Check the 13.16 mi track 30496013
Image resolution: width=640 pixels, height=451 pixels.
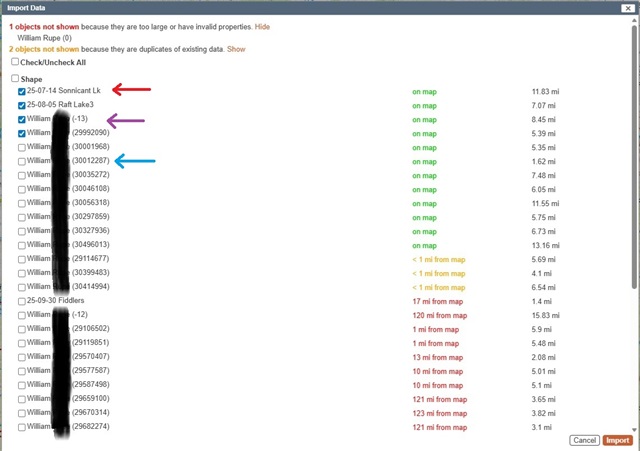22,245
